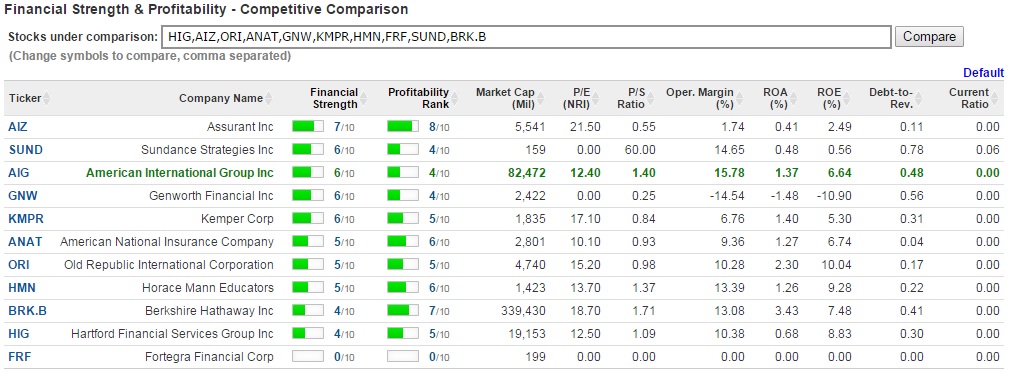Sort by Company Name arrows icon
1015x381 pixels.
click(268, 99)
